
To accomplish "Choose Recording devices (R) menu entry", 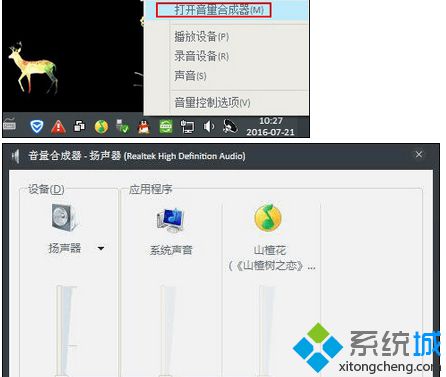I will coord(201,56).
